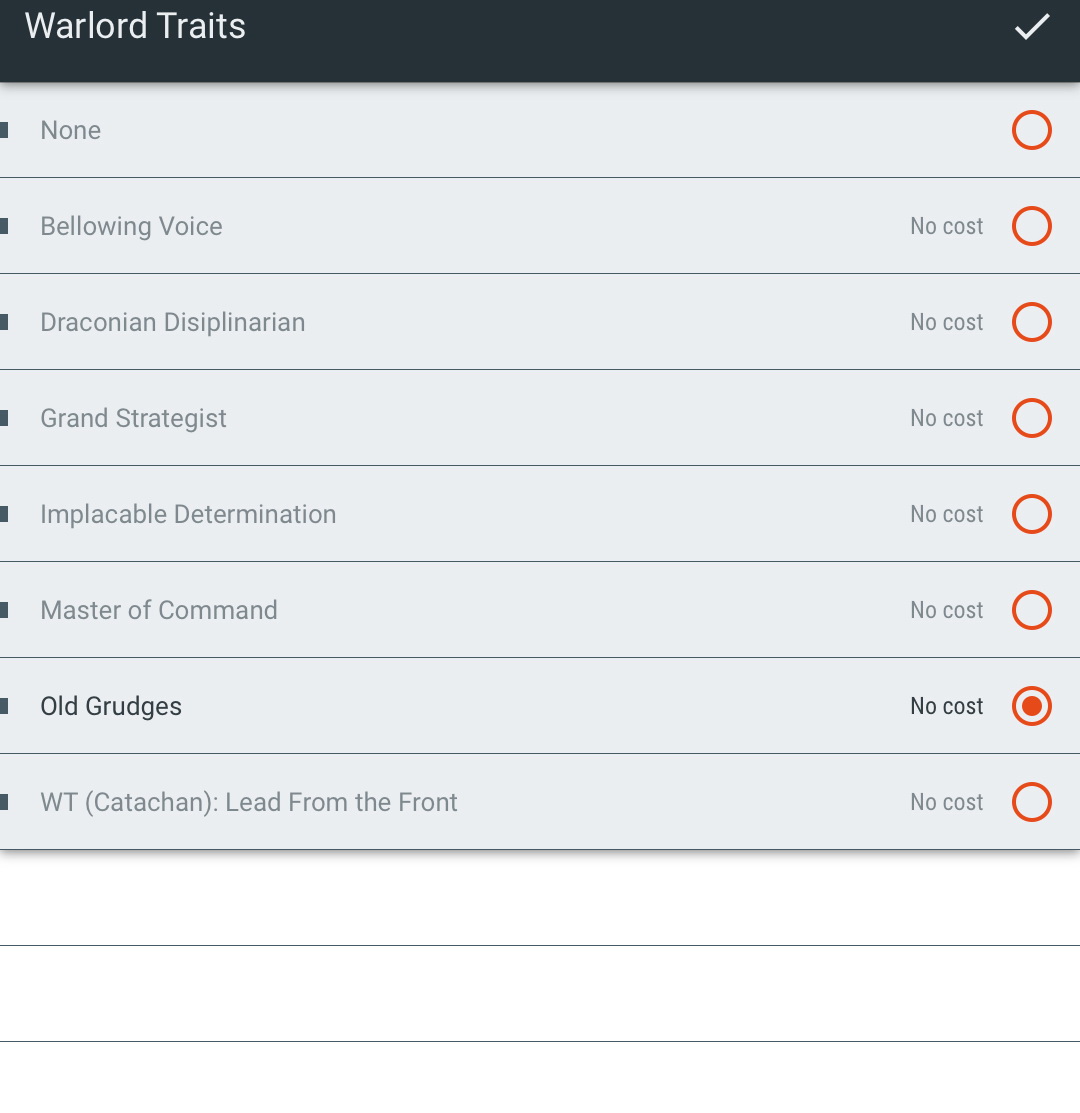
Task: Click the Implacable Determination label
Action: pyautogui.click(x=188, y=515)
